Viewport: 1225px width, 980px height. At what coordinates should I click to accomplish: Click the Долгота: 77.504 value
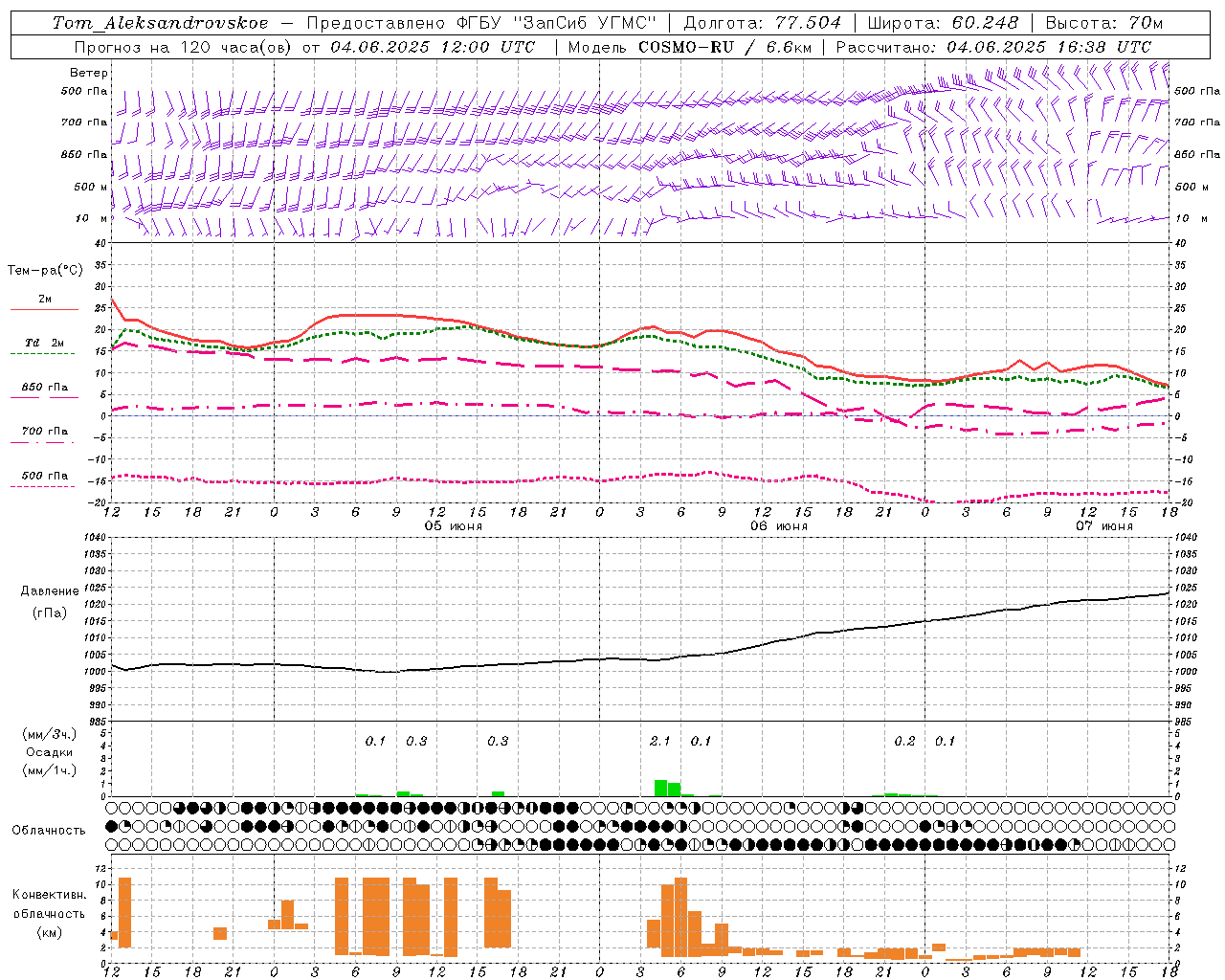tap(763, 23)
